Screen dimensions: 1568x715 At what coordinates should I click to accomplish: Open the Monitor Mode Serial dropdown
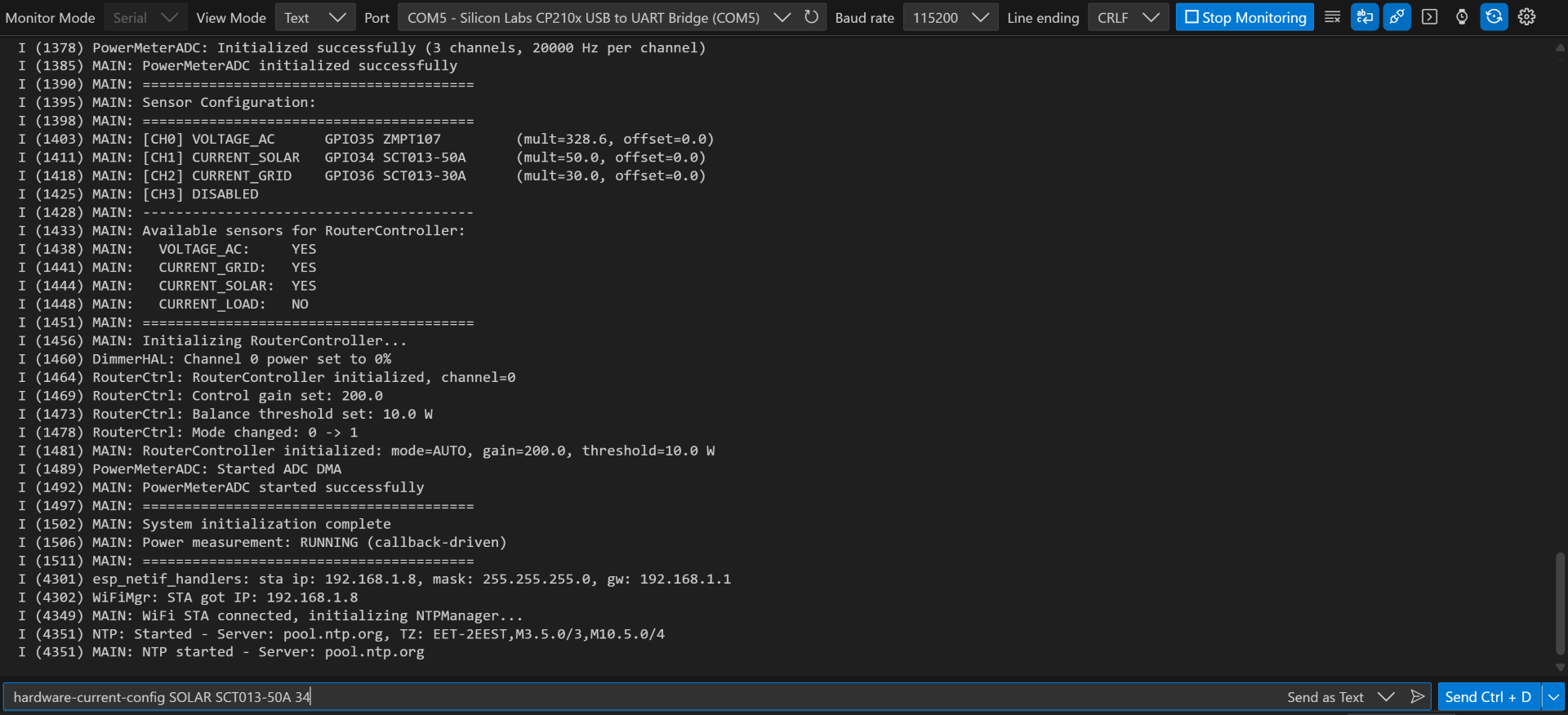point(145,17)
